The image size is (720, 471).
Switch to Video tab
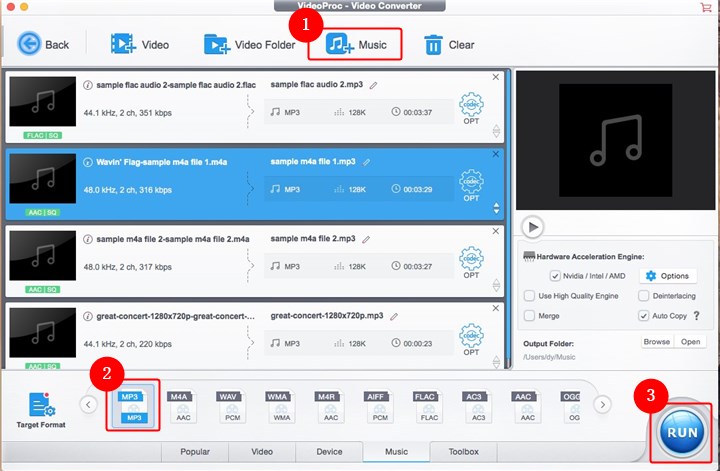tap(262, 452)
